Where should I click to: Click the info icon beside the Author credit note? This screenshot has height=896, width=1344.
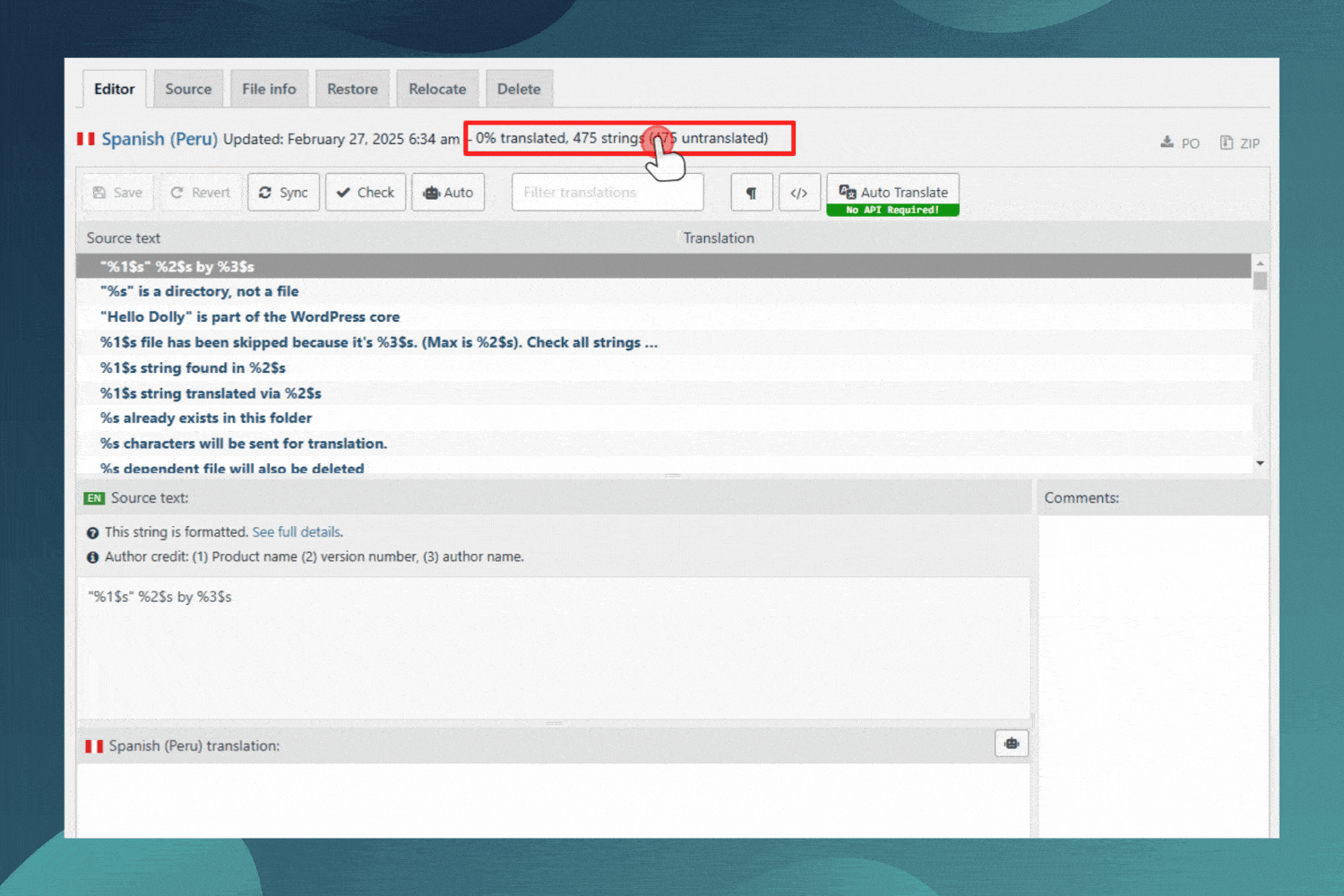click(x=92, y=556)
